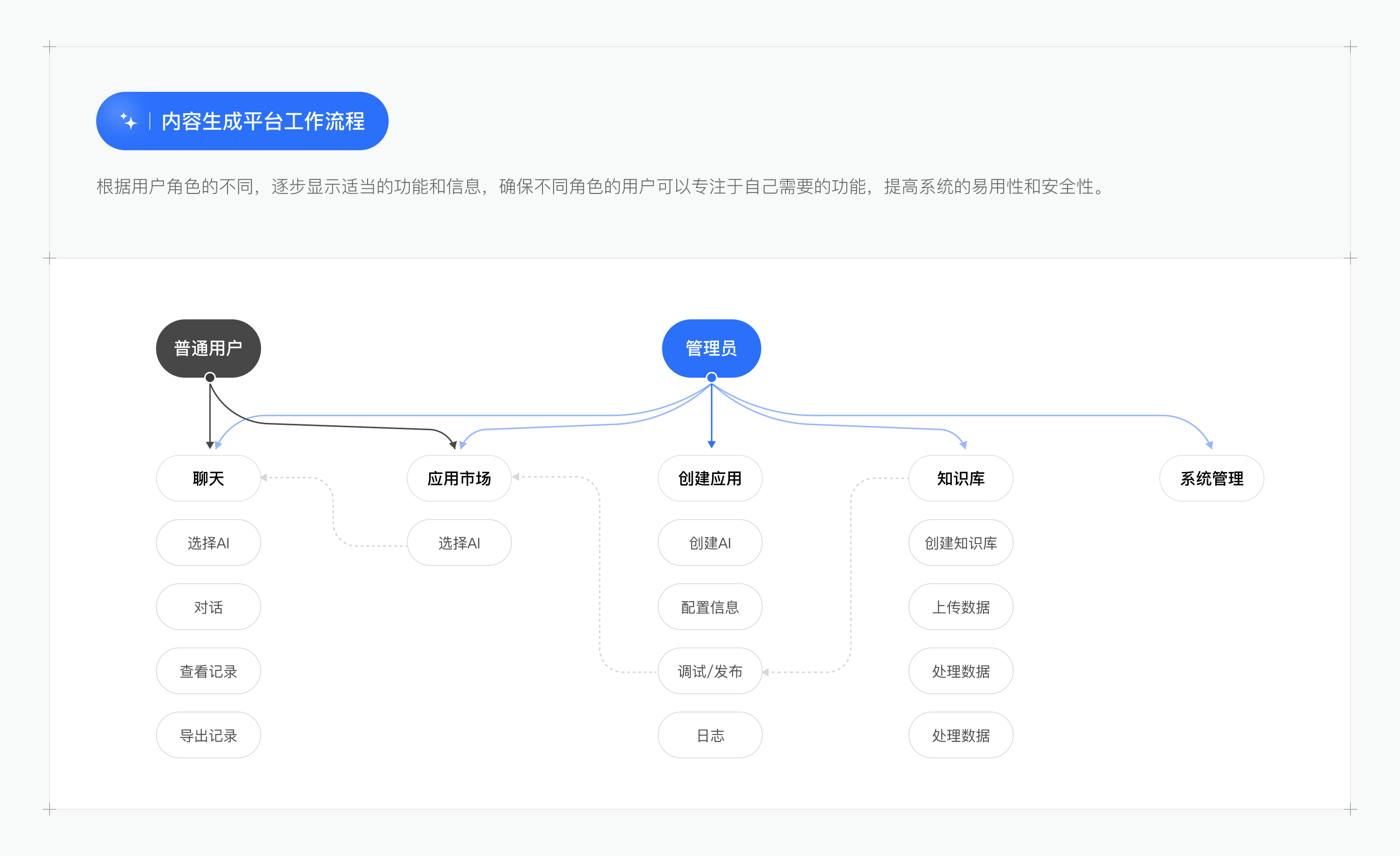This screenshot has width=1400, height=856.
Task: Switch to the 调试/发布 step
Action: (710, 671)
